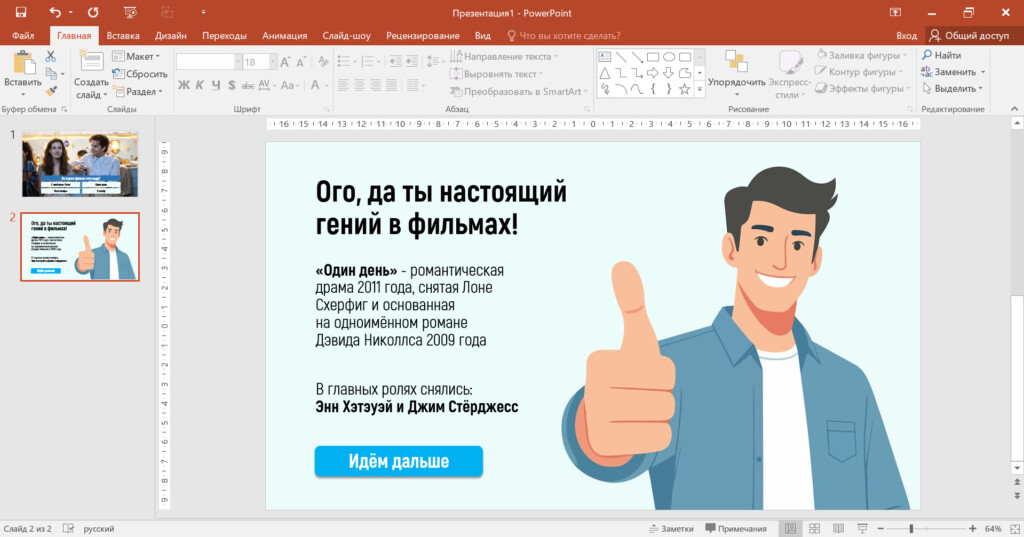Switch to the Анимация tab
Screen dimensions: 1024x537
[284, 35]
